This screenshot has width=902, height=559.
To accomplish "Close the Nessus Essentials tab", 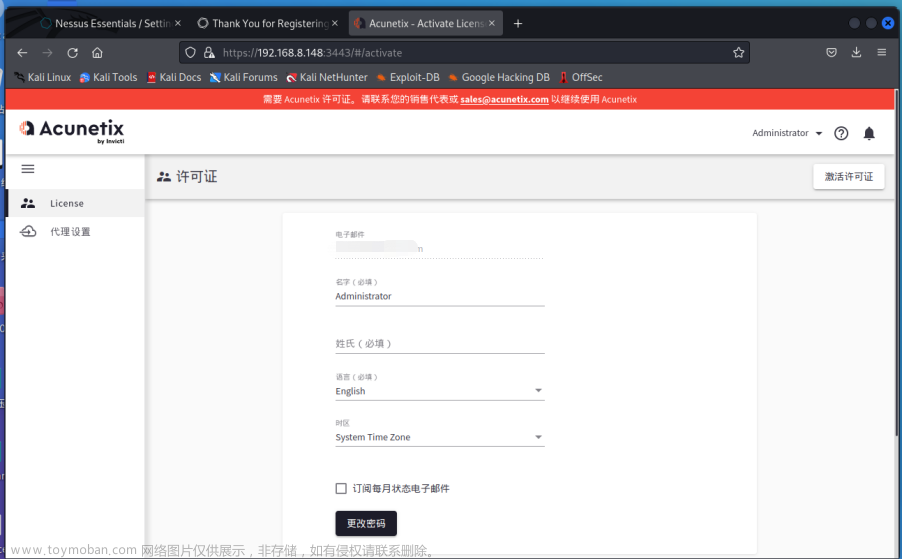I will point(178,23).
